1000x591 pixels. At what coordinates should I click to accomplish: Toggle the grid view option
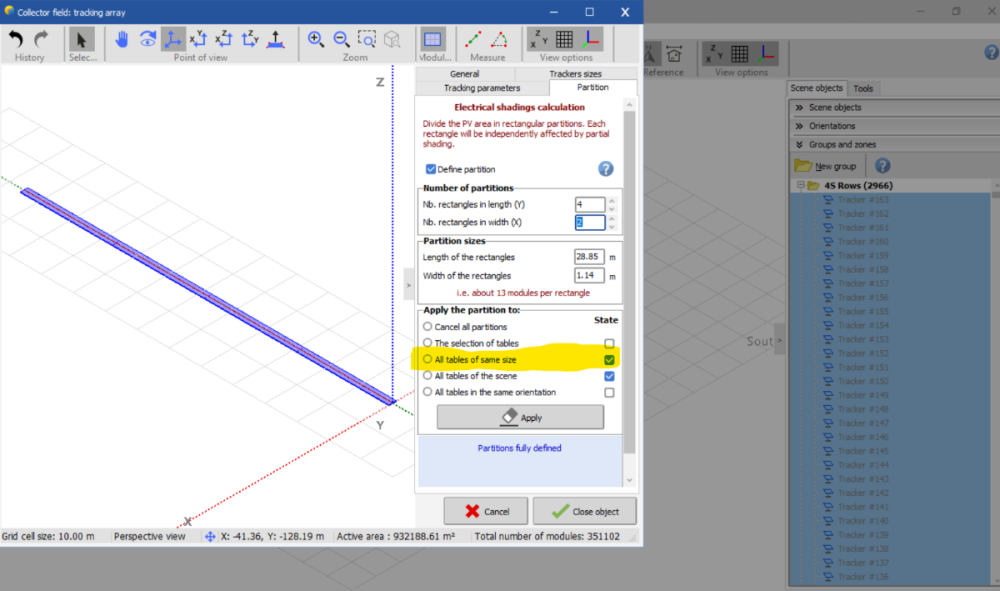click(x=565, y=40)
